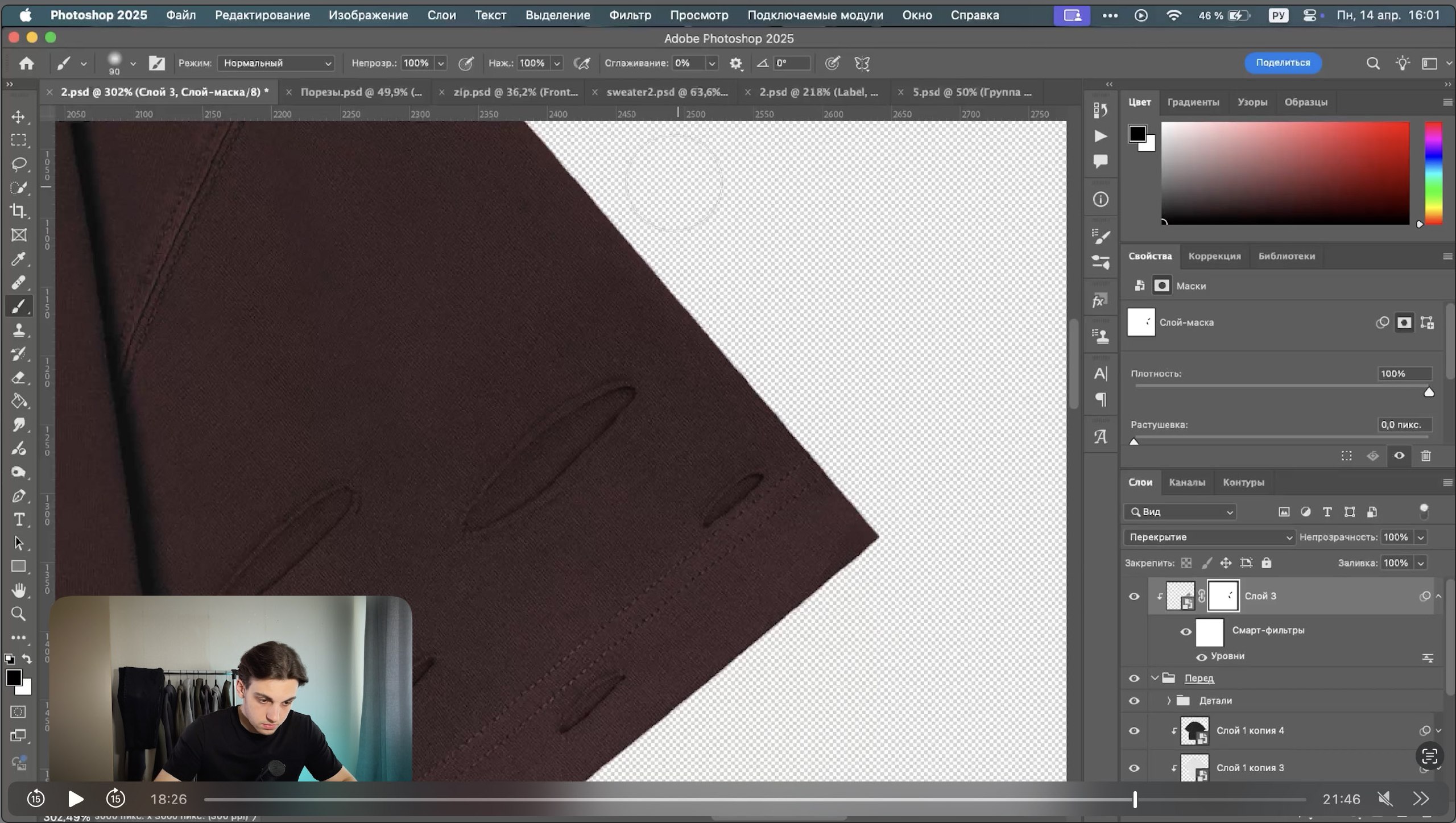Select the Eraser tool
The height and width of the screenshot is (823, 1456).
point(18,378)
